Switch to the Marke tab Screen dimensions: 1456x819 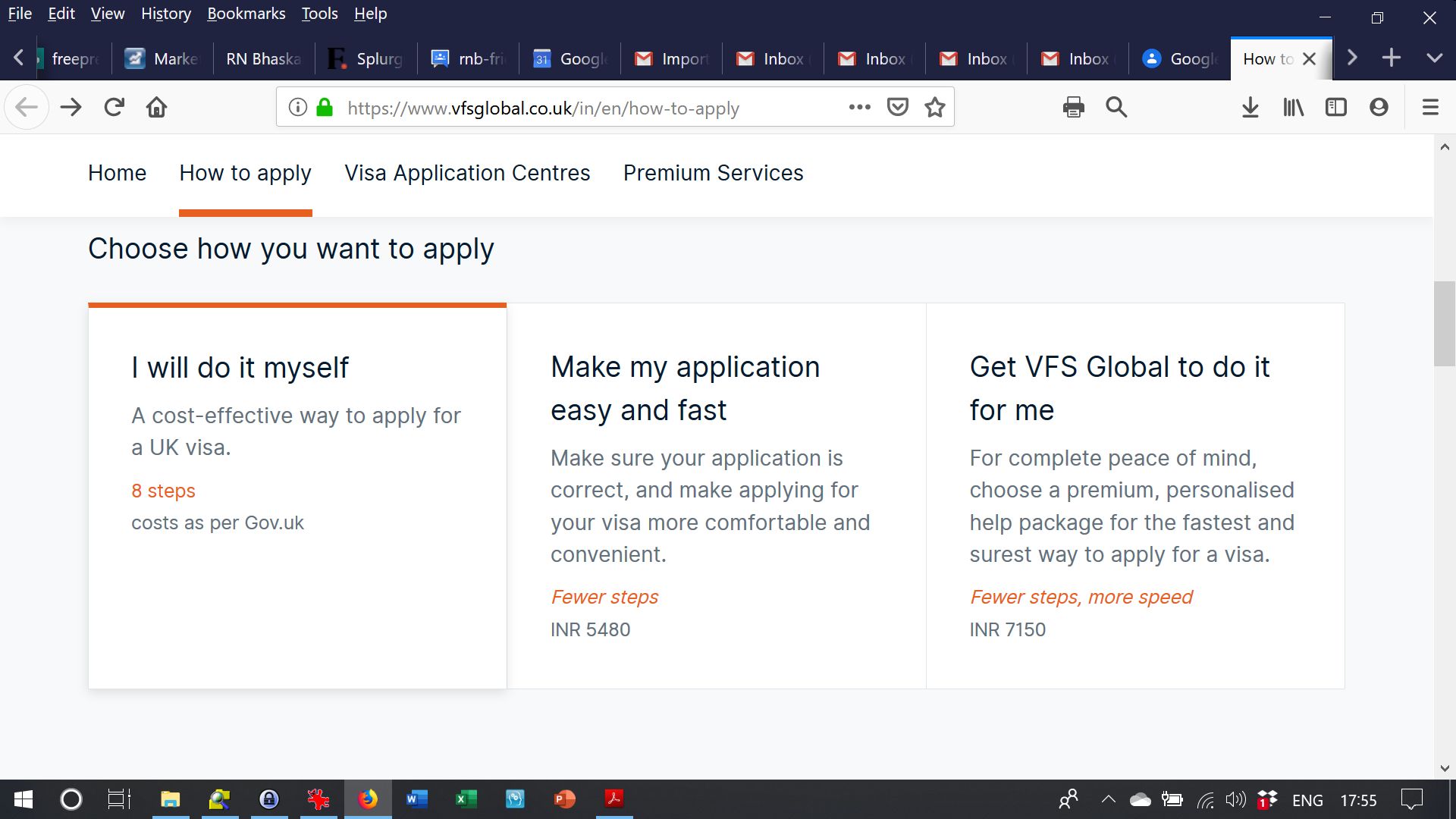pos(163,59)
